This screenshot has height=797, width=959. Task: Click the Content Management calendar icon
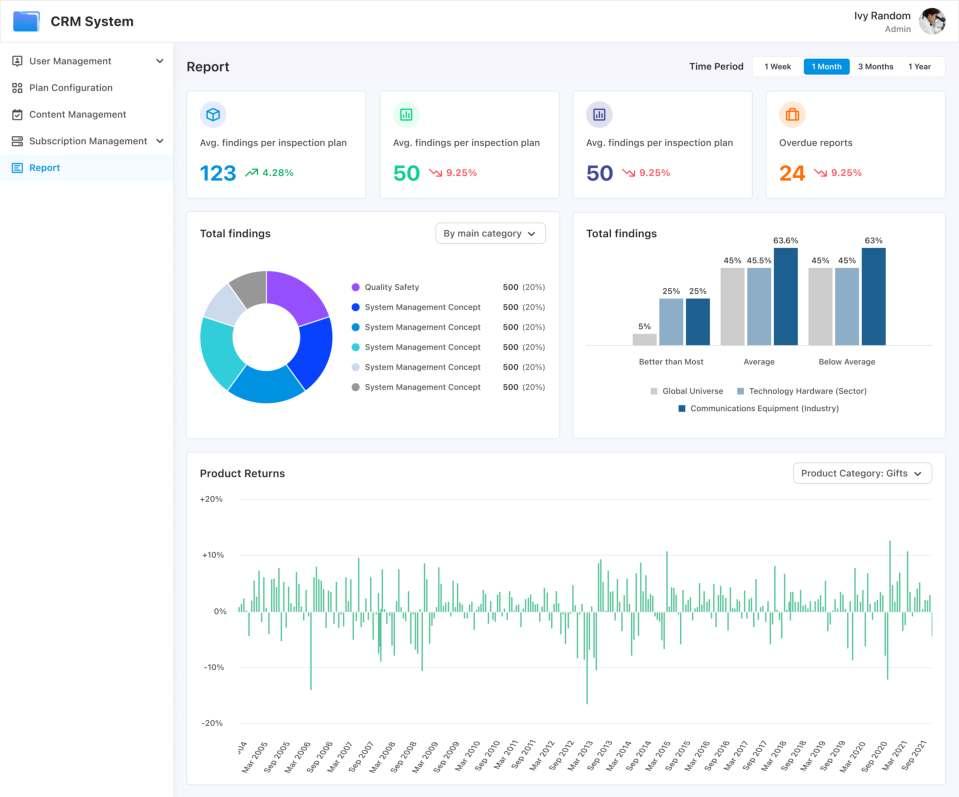click(x=17, y=114)
